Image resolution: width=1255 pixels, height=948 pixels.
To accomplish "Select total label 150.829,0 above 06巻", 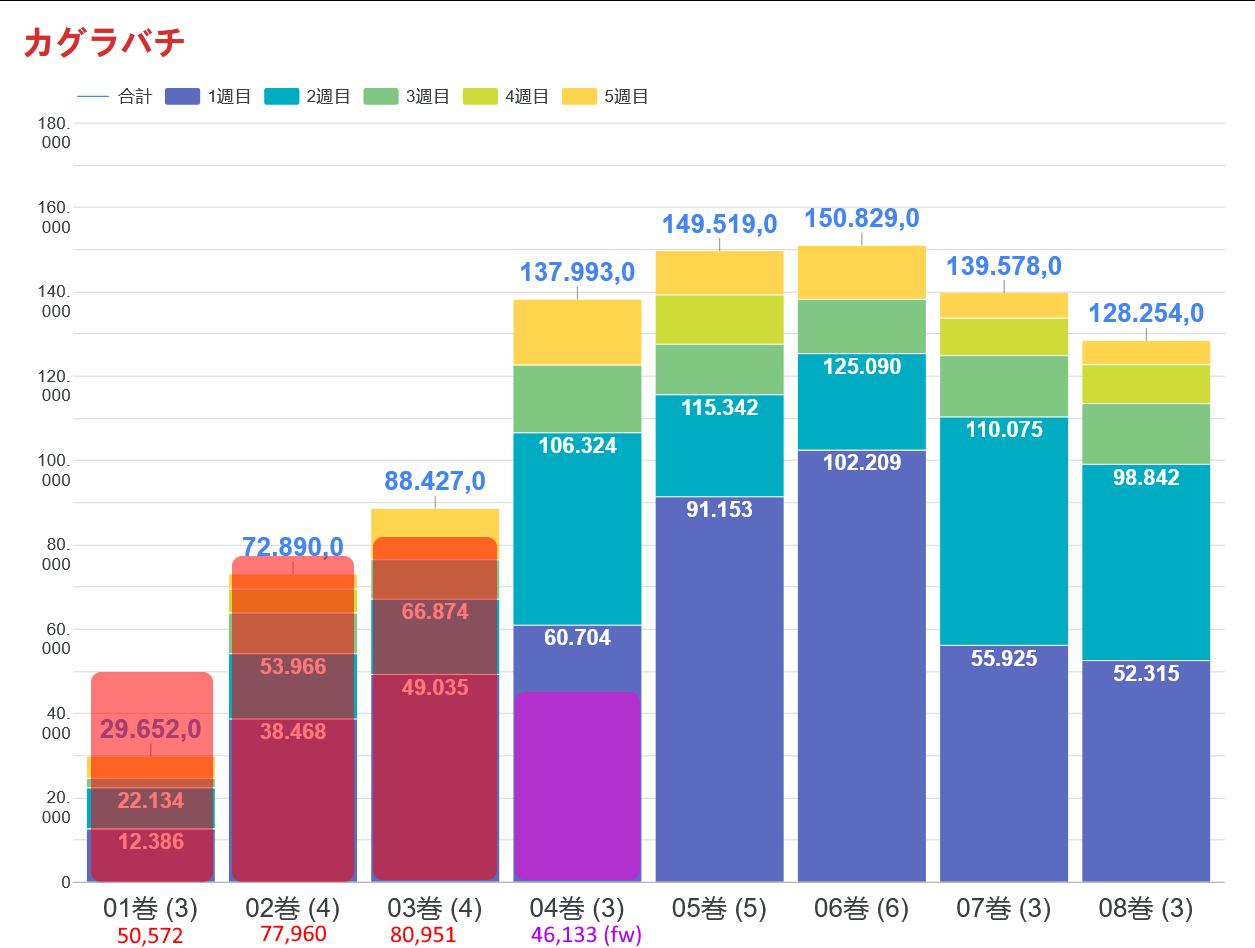I will (x=861, y=218).
